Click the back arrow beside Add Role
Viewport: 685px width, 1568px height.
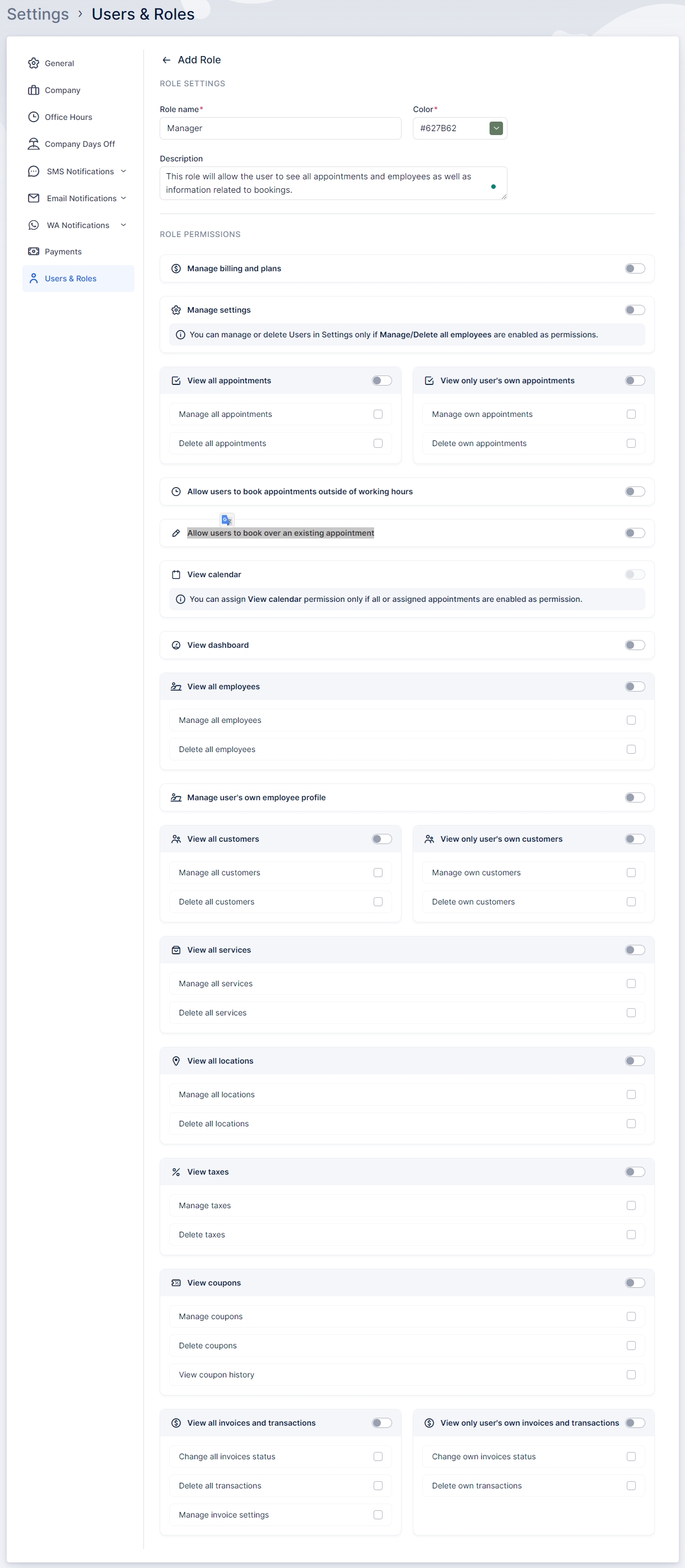(166, 61)
